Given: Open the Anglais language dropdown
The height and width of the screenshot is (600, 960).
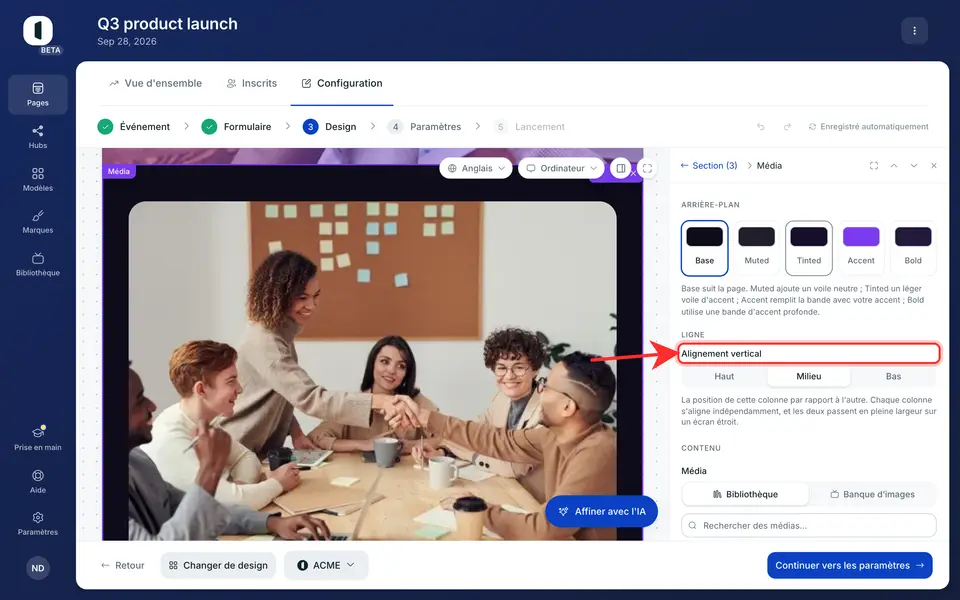Looking at the screenshot, I should [x=476, y=168].
